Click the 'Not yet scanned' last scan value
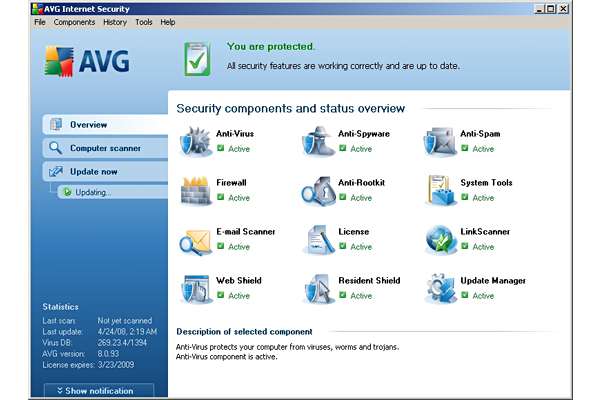The height and width of the screenshot is (400, 600). click(125, 321)
